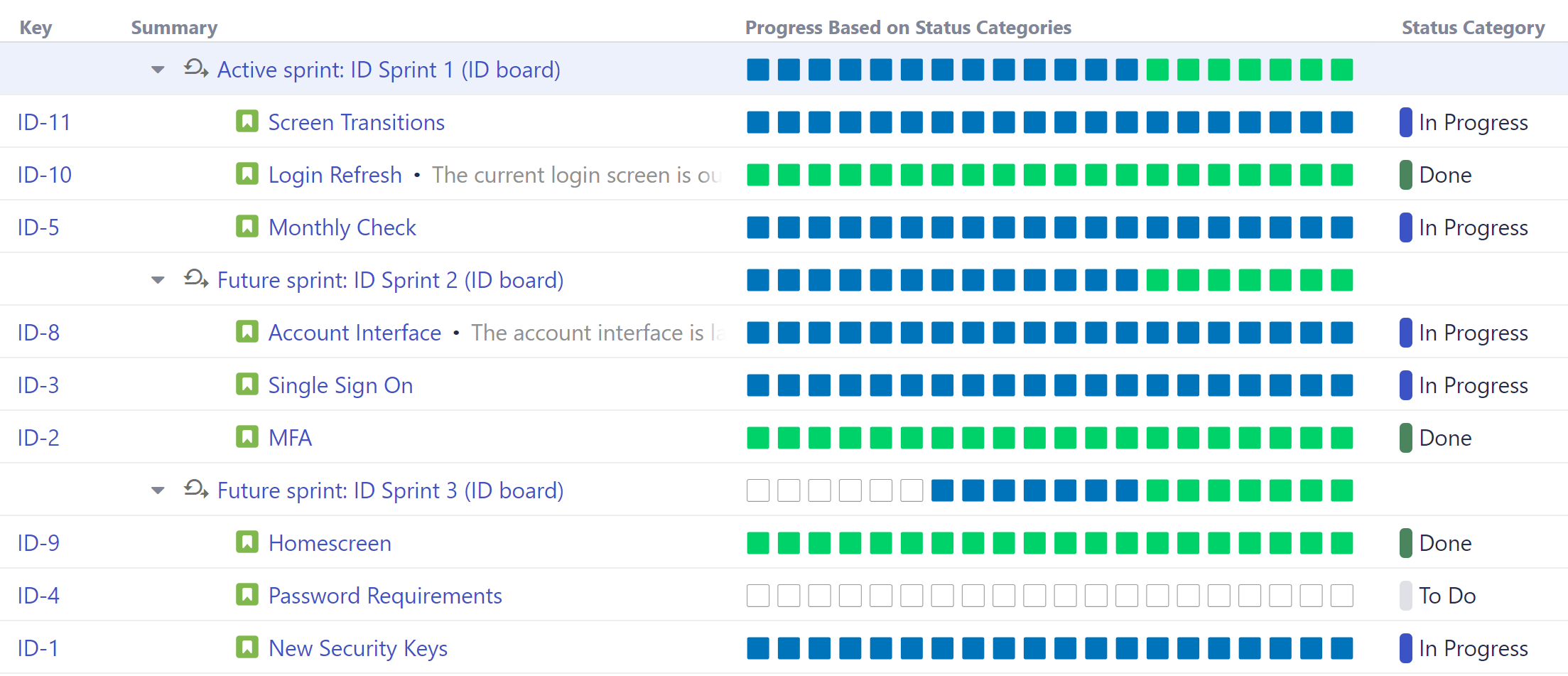This screenshot has height=676, width=1568.
Task: Click the Summary column header
Action: click(x=175, y=28)
